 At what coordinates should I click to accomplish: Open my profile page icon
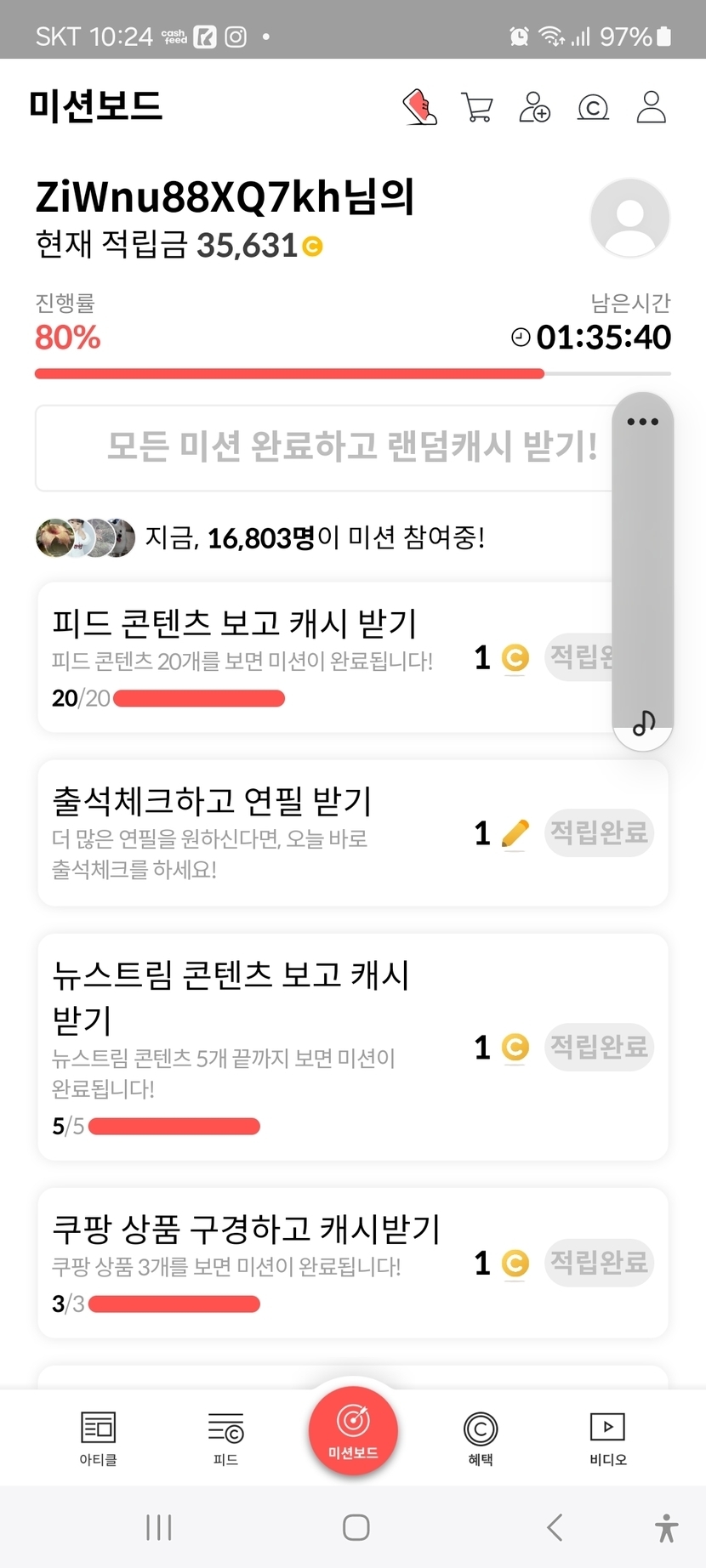point(651,108)
